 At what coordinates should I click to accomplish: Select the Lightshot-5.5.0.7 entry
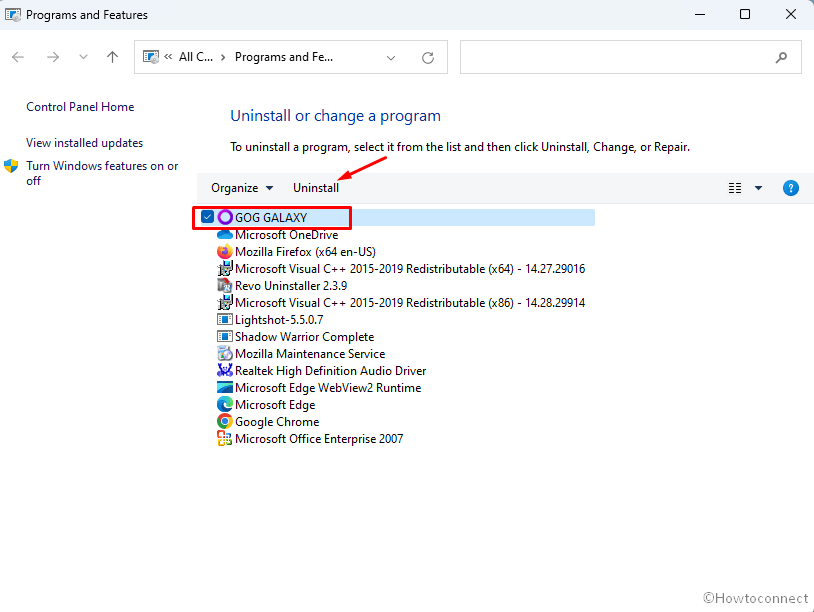pos(279,320)
